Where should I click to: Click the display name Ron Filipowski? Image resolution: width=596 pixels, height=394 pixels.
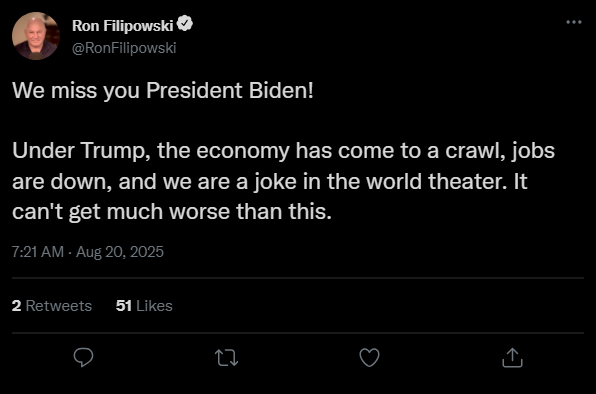[122, 26]
